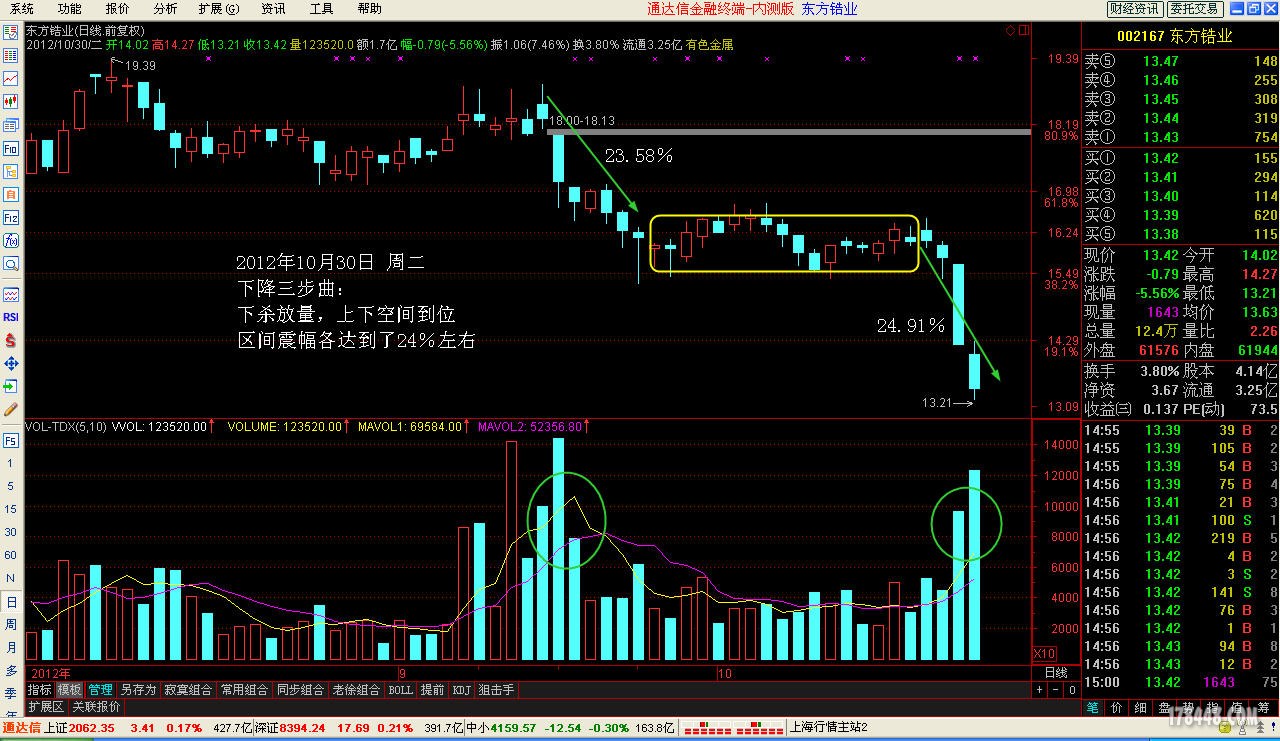Switch to 15-minute chart period
Image resolution: width=1280 pixels, height=741 pixels.
(11, 509)
